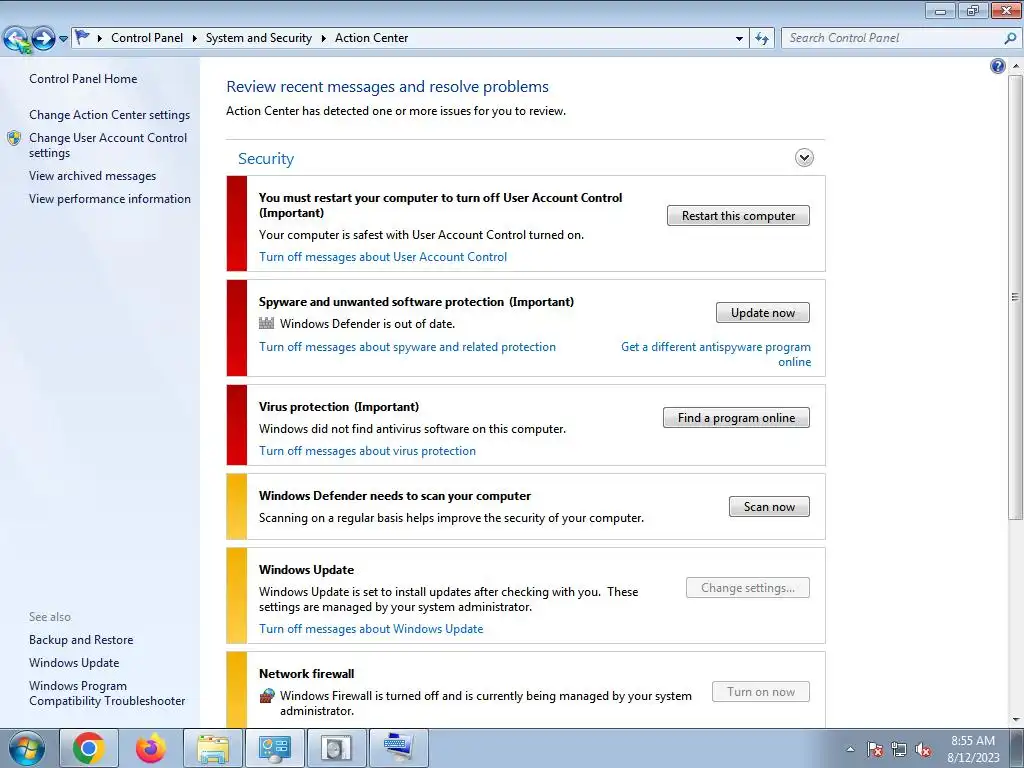Launch Firefox from taskbar
1024x768 pixels.
[150, 748]
